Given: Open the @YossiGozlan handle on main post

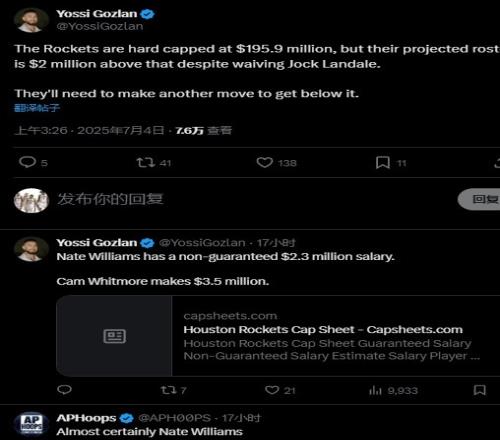Looking at the screenshot, I should 100,26.
